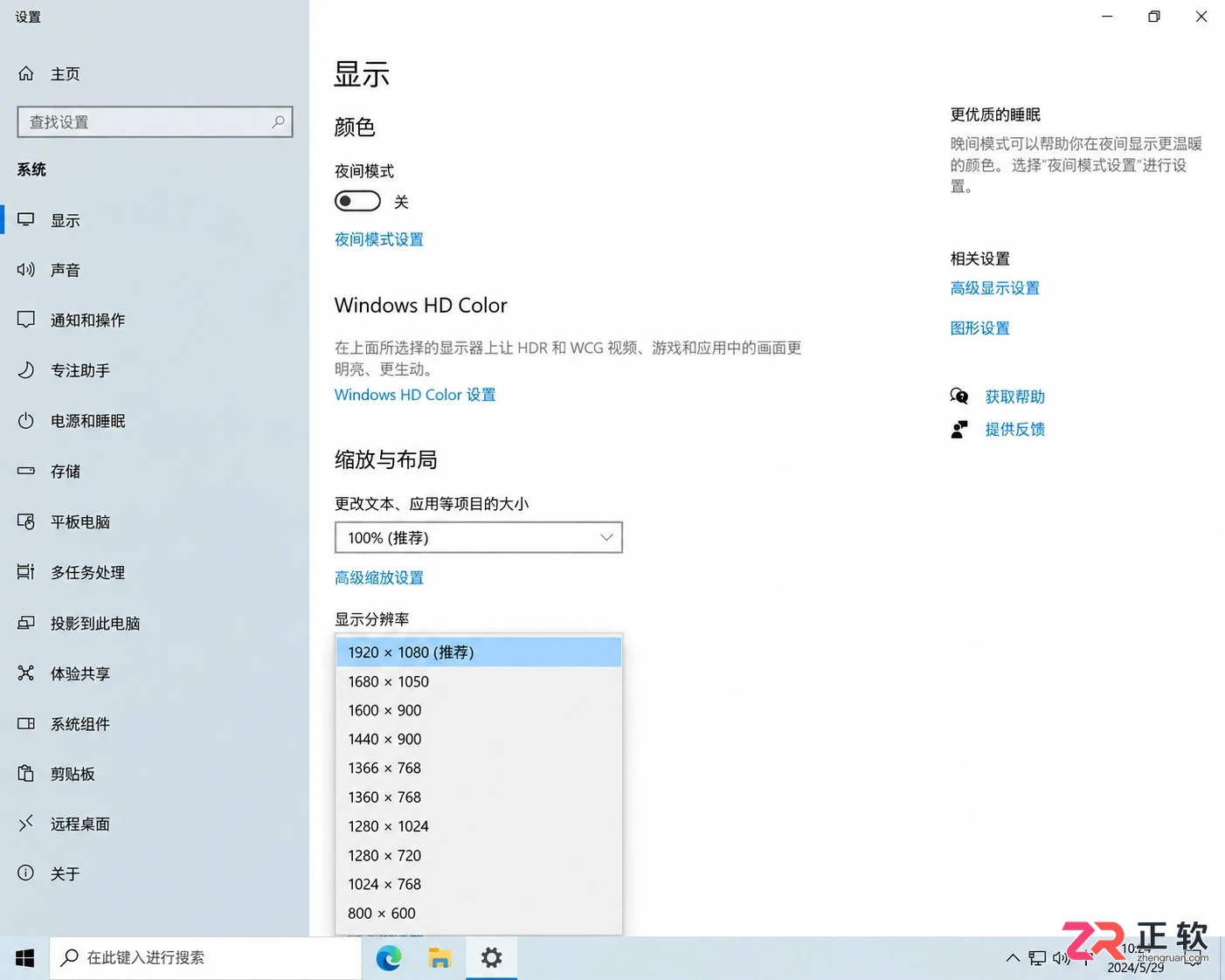1225x980 pixels.
Task: Open Windows HD Color 设置 link
Action: tap(415, 395)
